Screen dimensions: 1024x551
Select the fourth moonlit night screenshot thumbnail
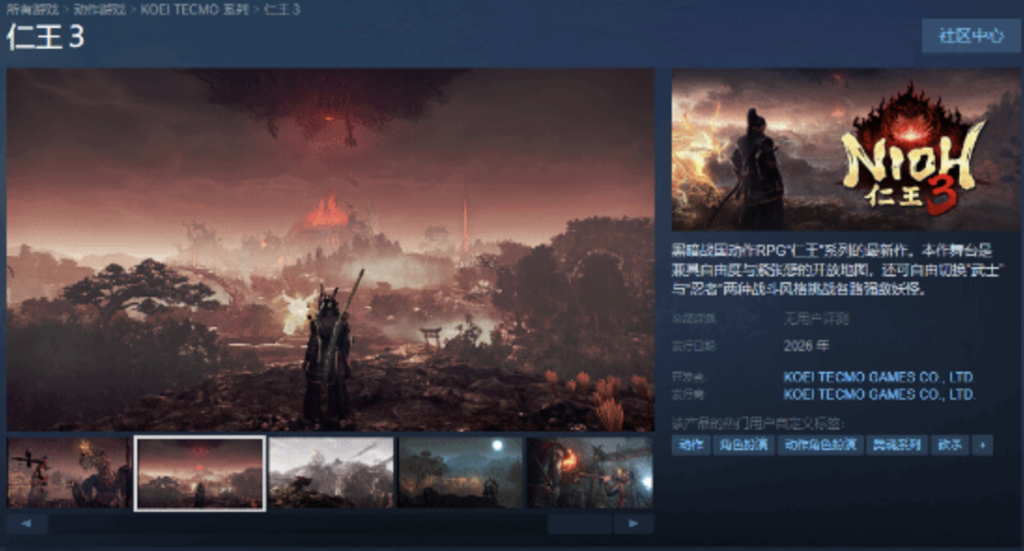(461, 473)
